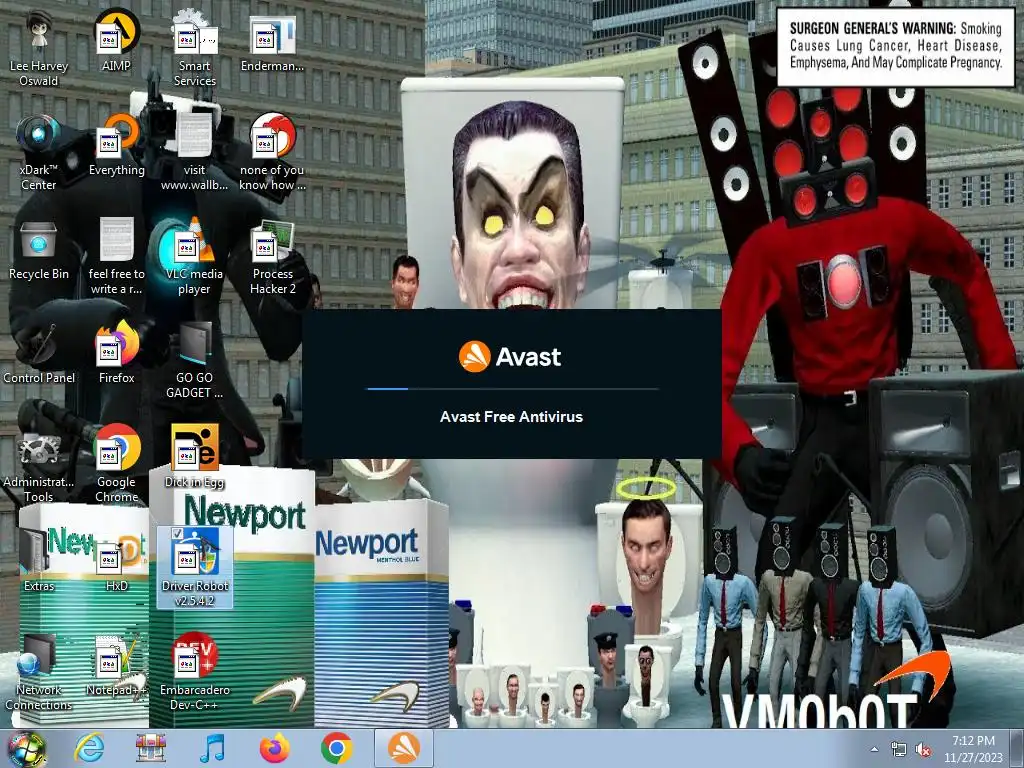The image size is (1024, 768).
Task: Open the Recycle Bin
Action: pos(39,249)
